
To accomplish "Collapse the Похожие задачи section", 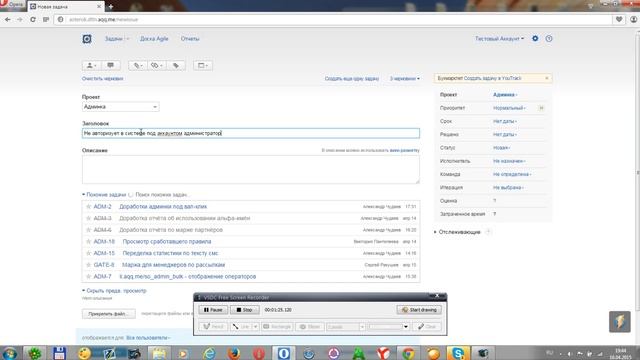I will [x=104, y=195].
